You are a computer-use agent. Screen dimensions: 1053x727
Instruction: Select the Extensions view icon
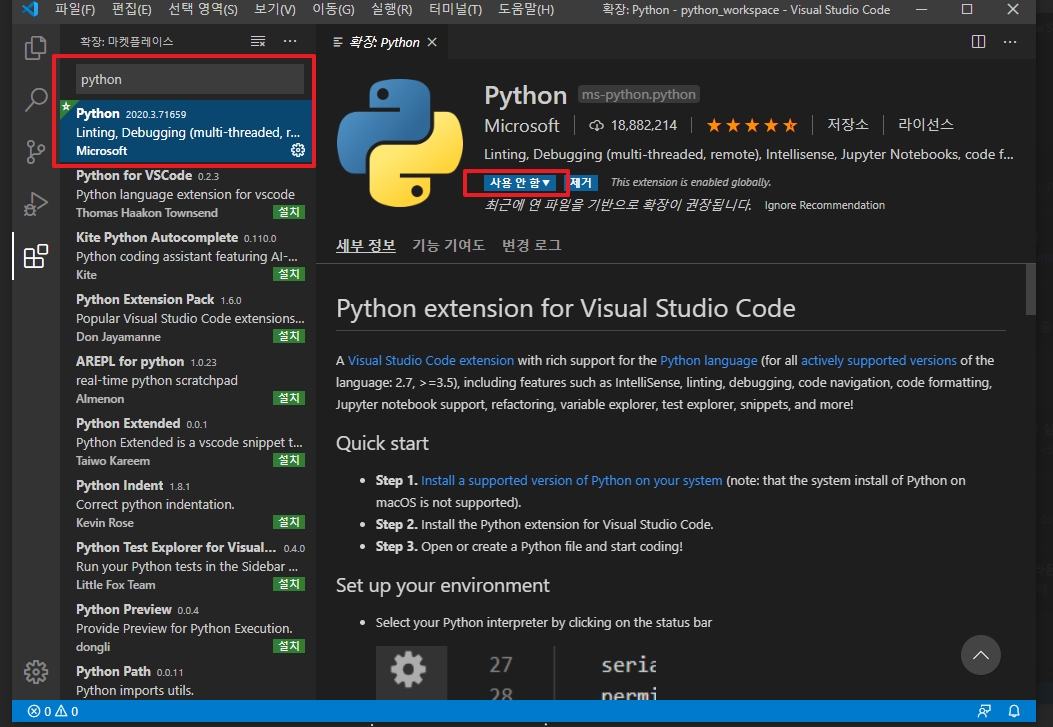pyautogui.click(x=36, y=256)
